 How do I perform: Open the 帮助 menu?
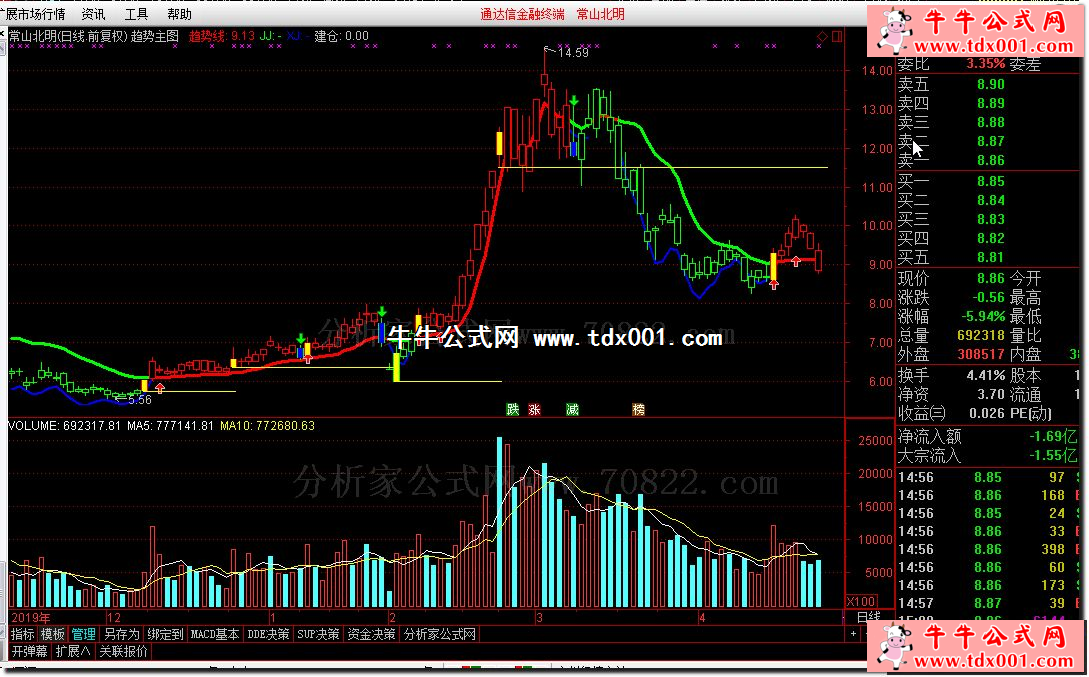point(179,14)
